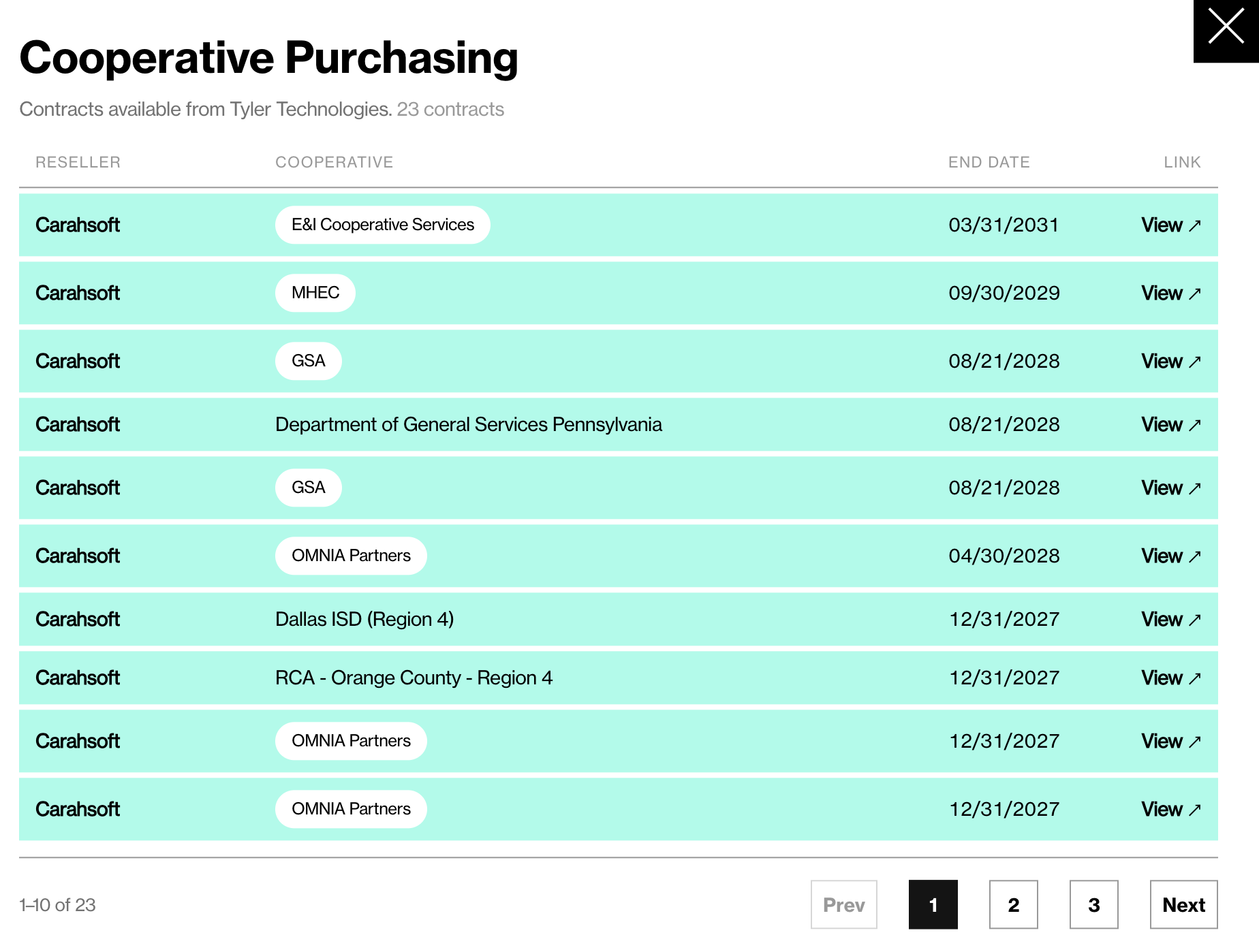Open View link for MHEC contract

pos(1170,293)
